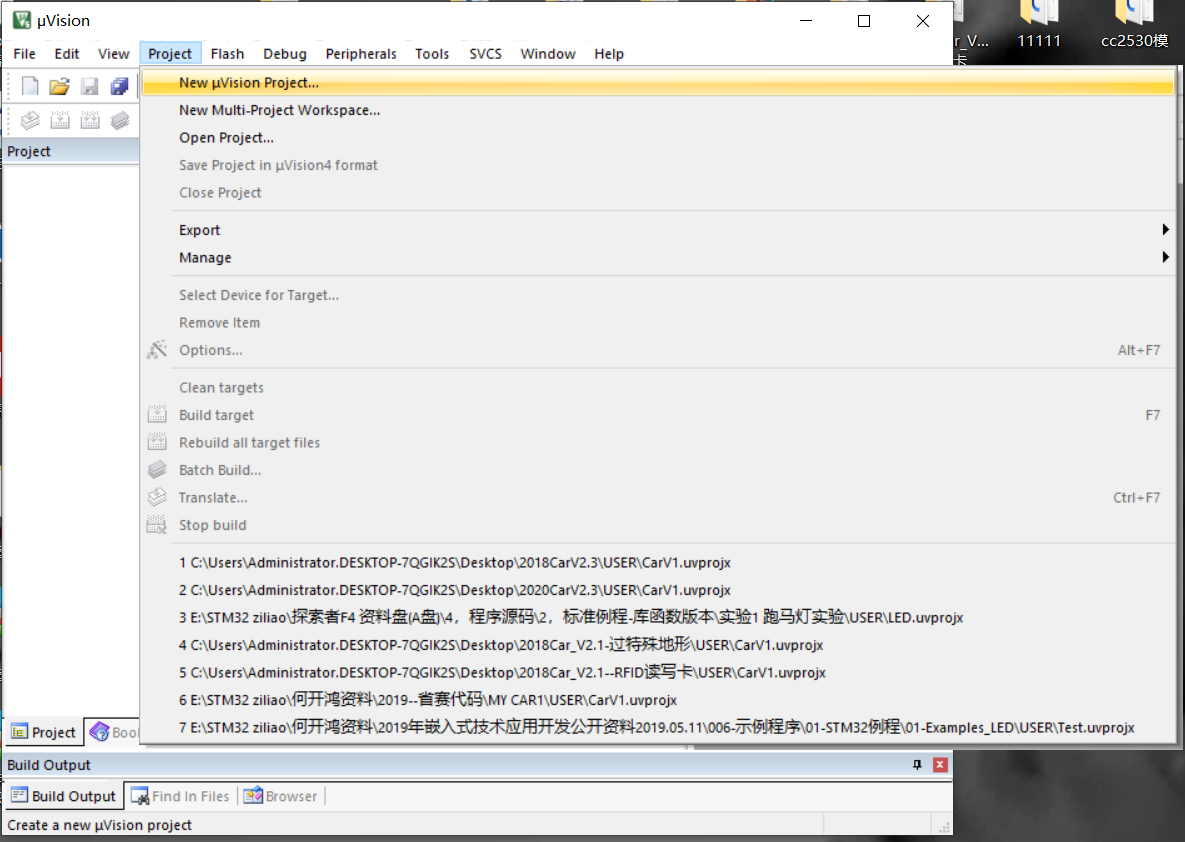Click the Open file folder icon
The width and height of the screenshot is (1185, 842).
[x=60, y=86]
